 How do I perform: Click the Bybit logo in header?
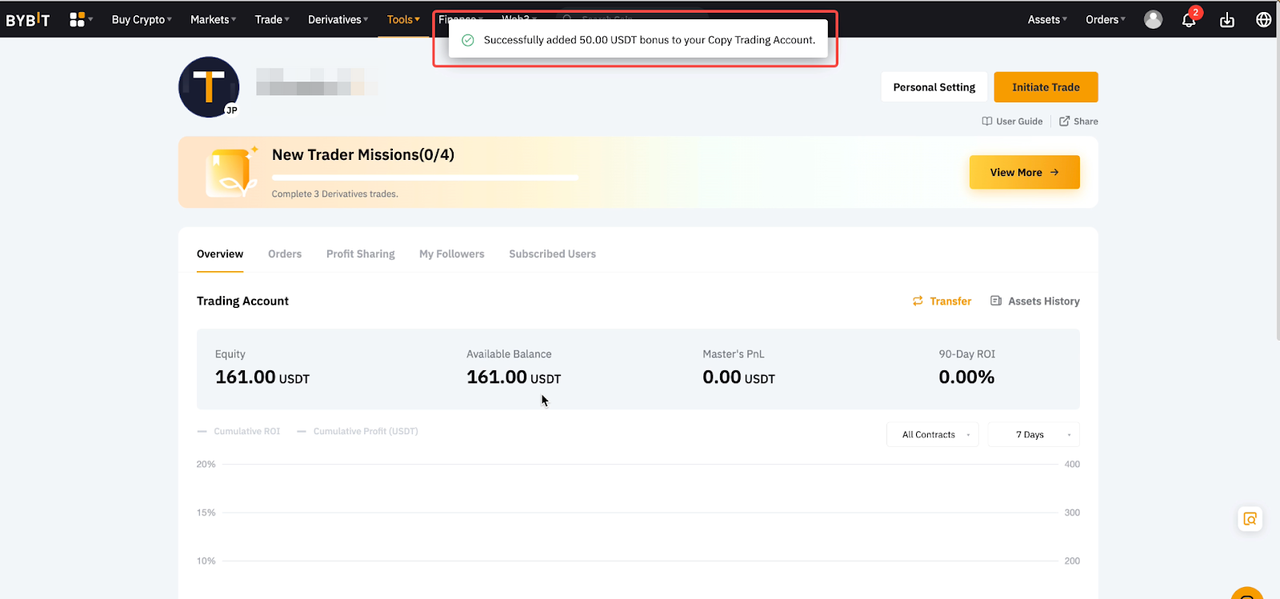coord(28,19)
